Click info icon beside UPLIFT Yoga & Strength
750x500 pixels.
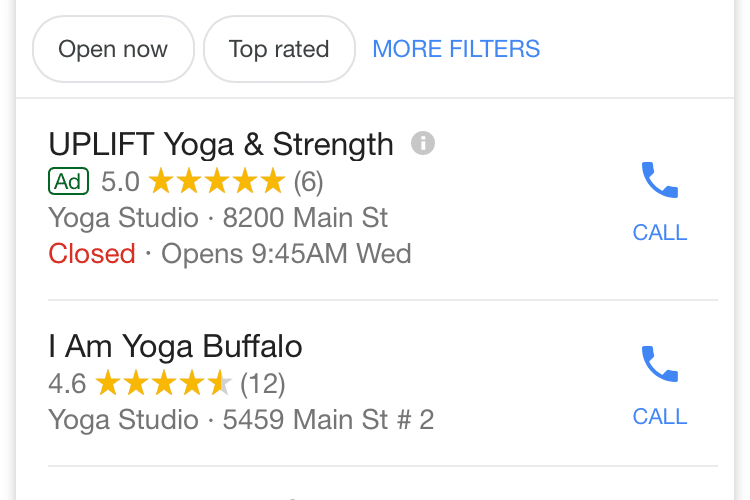coord(423,143)
